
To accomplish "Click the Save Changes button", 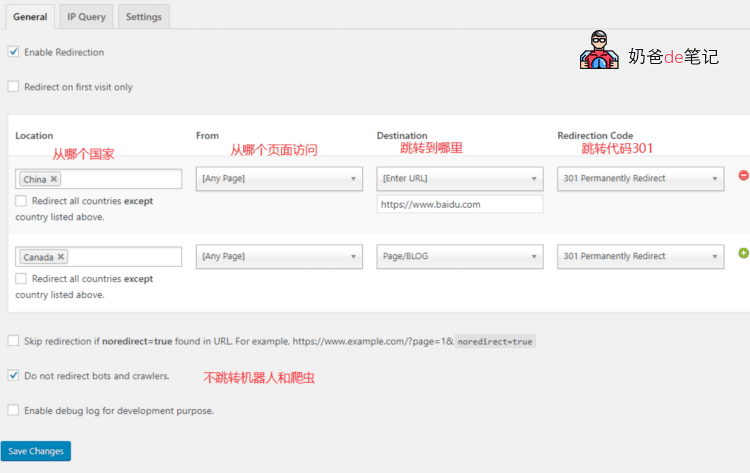I will (x=36, y=451).
